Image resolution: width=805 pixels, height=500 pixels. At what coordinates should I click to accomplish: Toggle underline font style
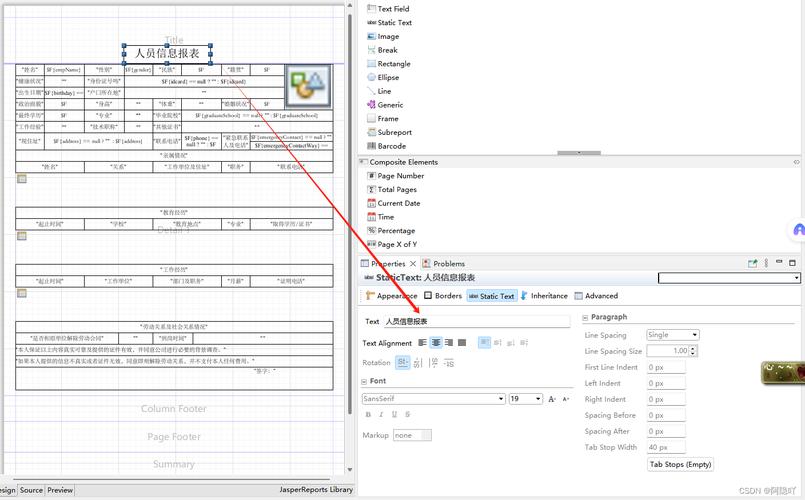pyautogui.click(x=394, y=414)
